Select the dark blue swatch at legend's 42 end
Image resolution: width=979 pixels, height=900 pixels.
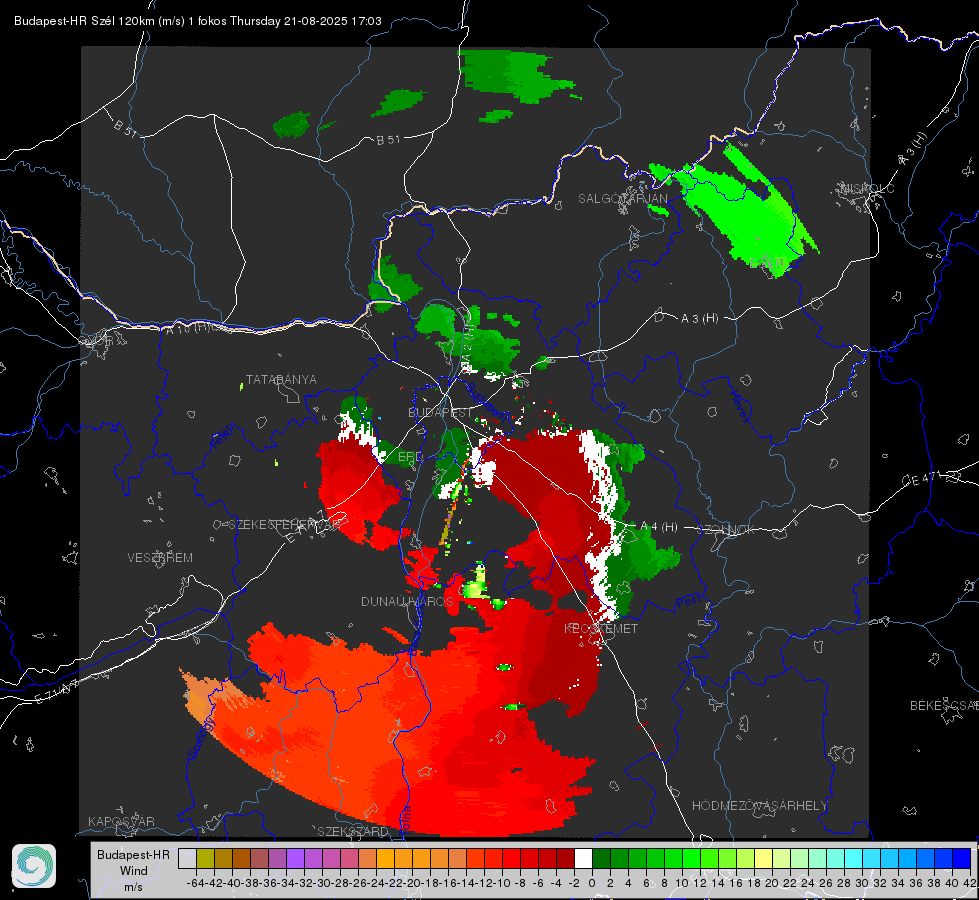pos(962,859)
